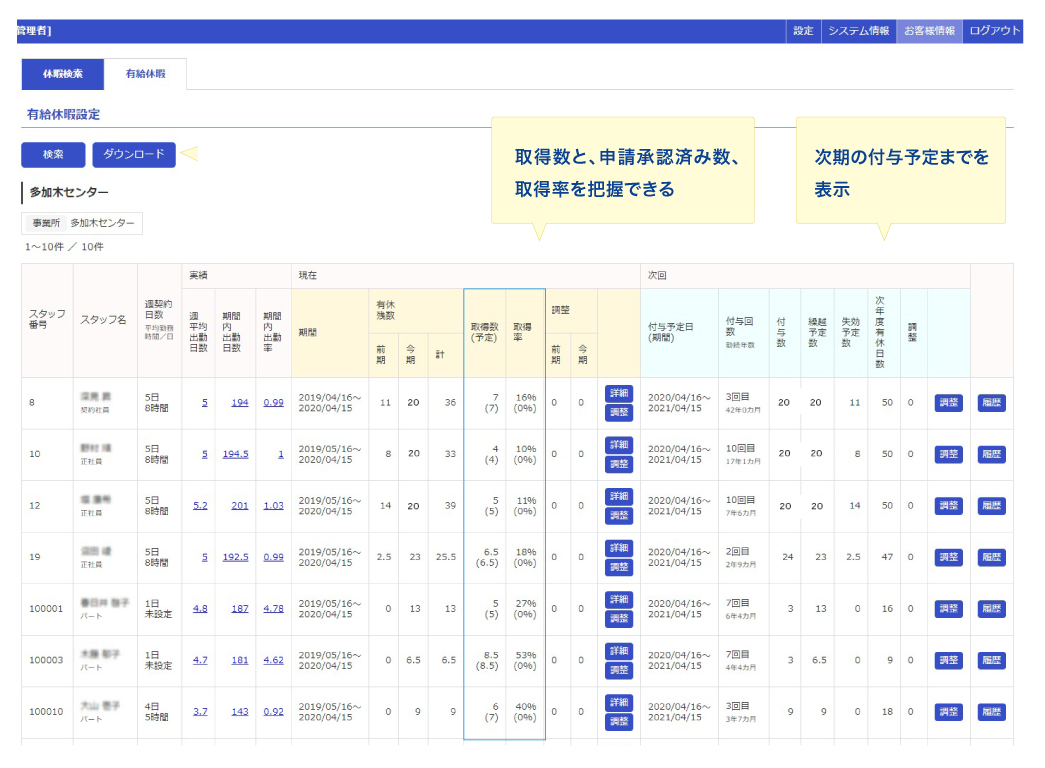Open the 192.5 attendance days link

236,557
